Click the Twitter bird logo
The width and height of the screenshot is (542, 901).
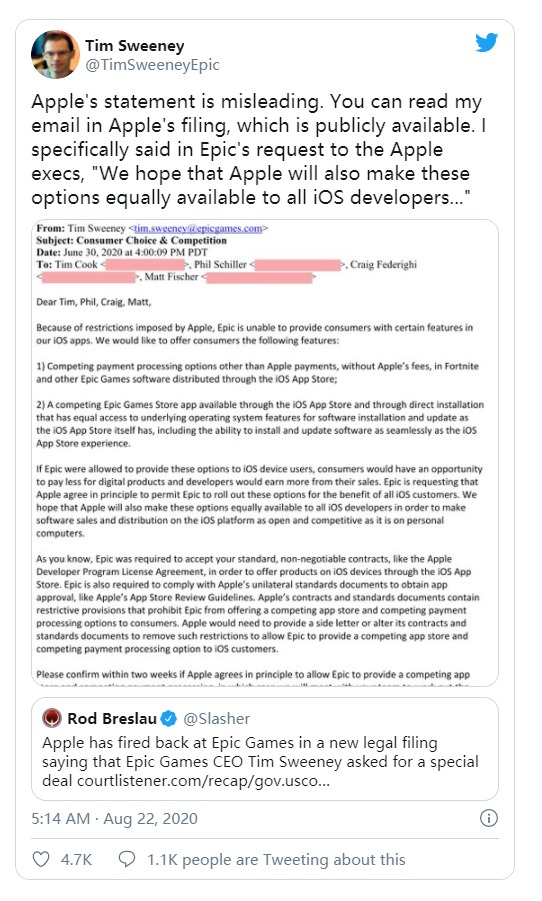[486, 43]
